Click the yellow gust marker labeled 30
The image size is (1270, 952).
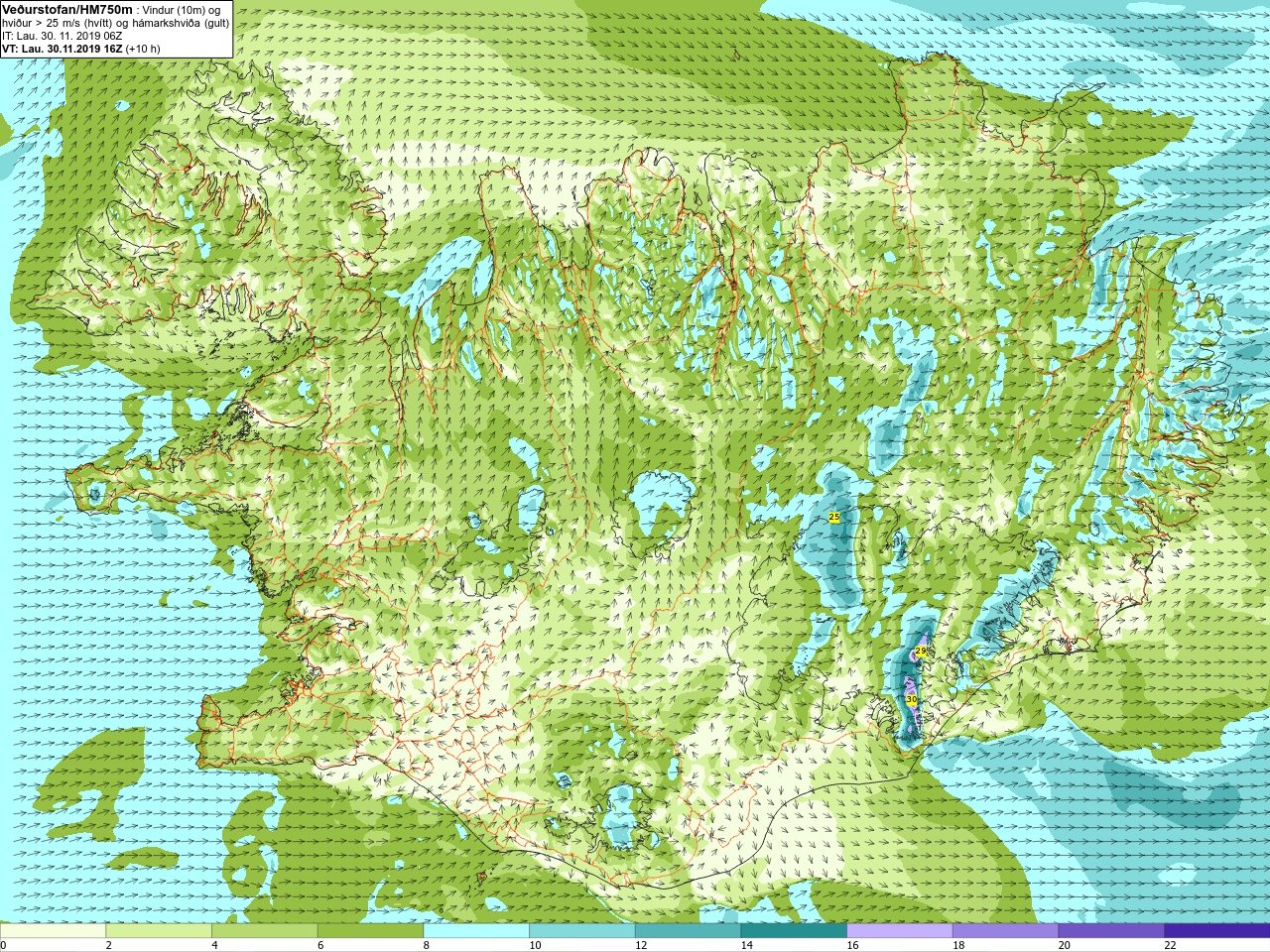pyautogui.click(x=911, y=700)
